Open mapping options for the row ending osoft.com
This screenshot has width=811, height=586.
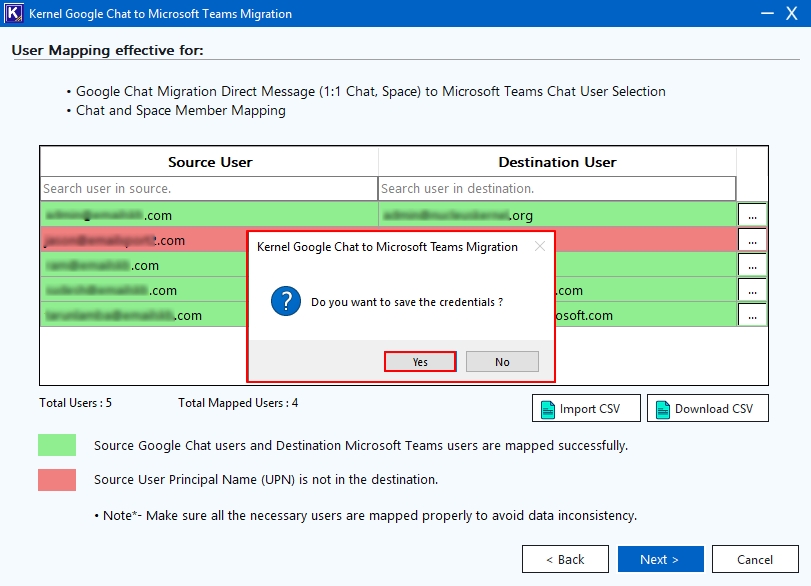pos(752,314)
